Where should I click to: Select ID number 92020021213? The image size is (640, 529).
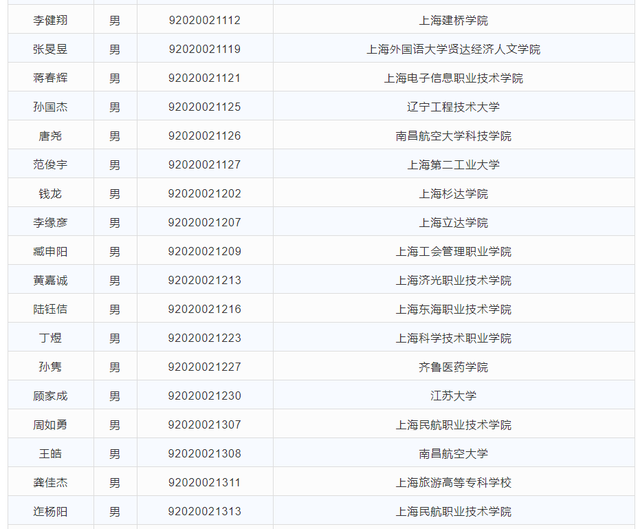[204, 280]
